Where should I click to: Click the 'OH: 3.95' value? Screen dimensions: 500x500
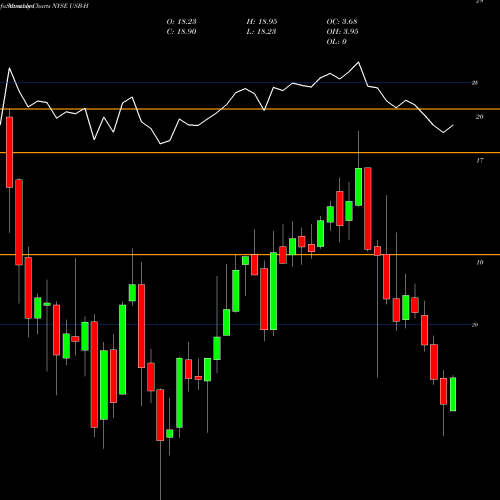342,32
